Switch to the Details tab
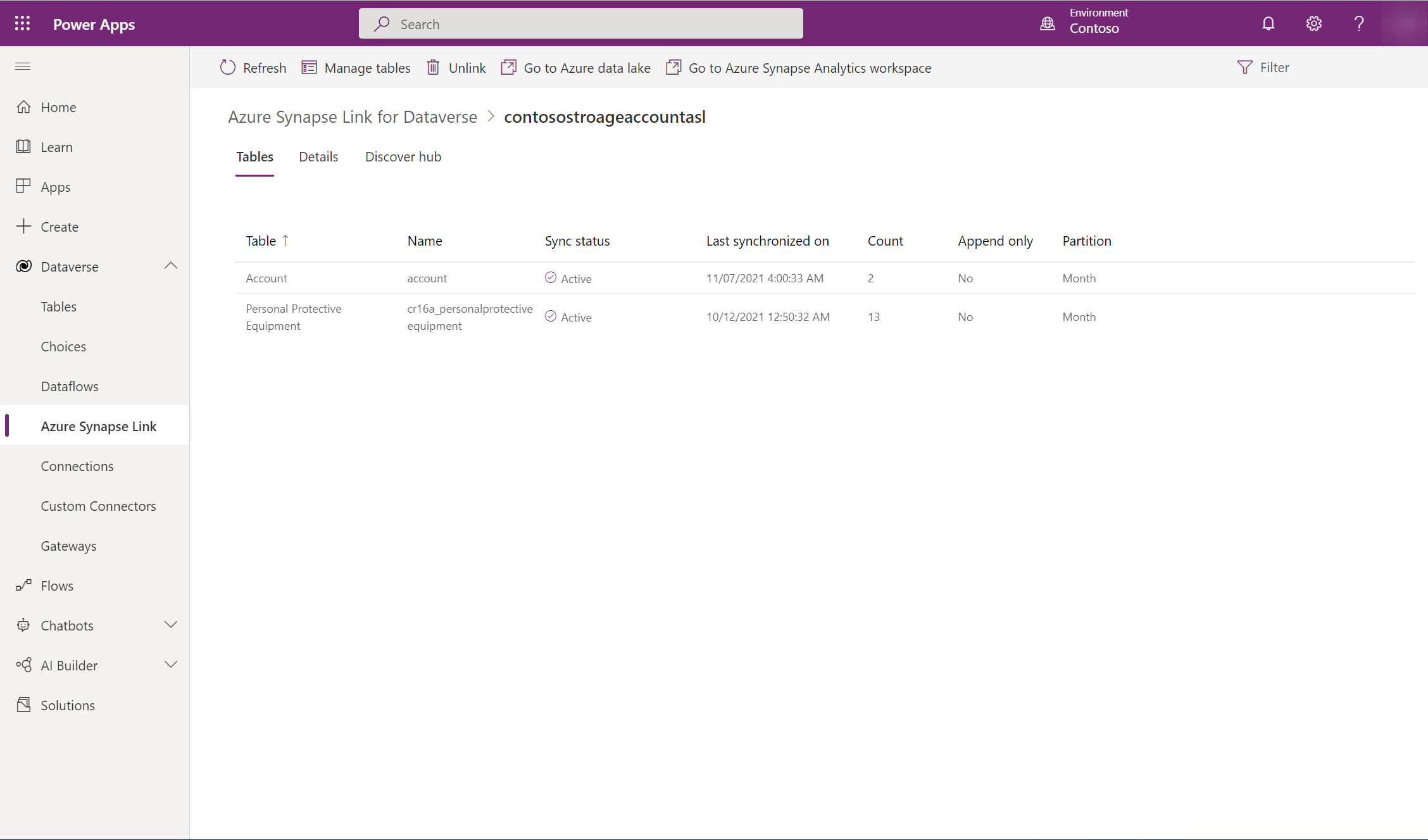1428x840 pixels. (318, 156)
